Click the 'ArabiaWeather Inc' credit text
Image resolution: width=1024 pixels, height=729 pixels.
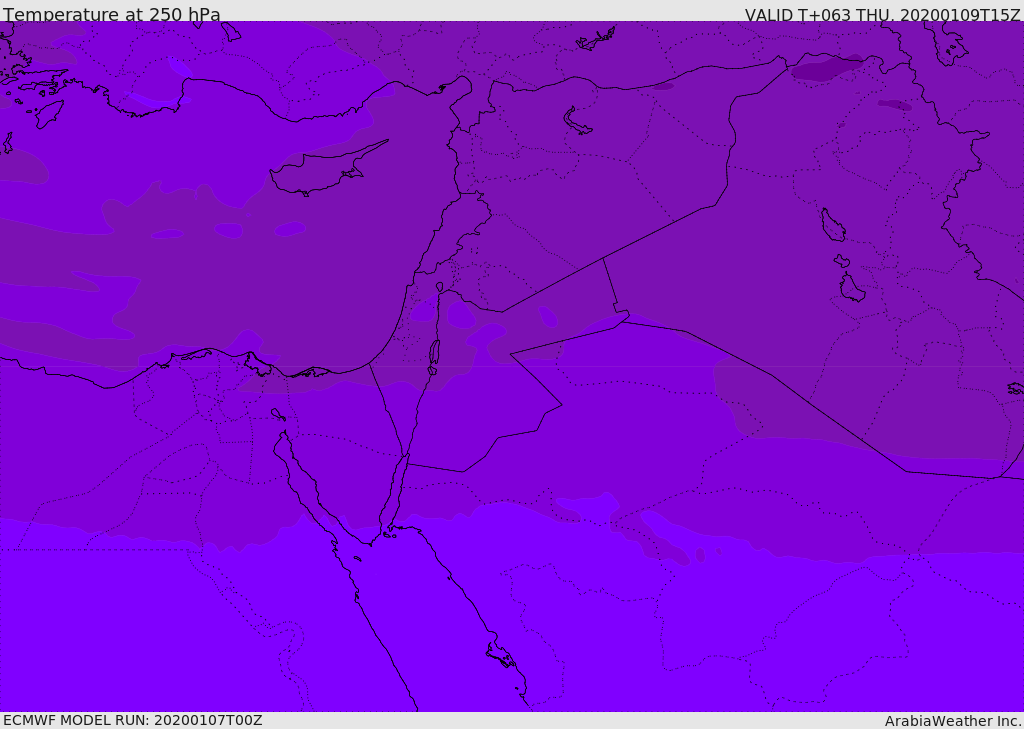[952, 721]
